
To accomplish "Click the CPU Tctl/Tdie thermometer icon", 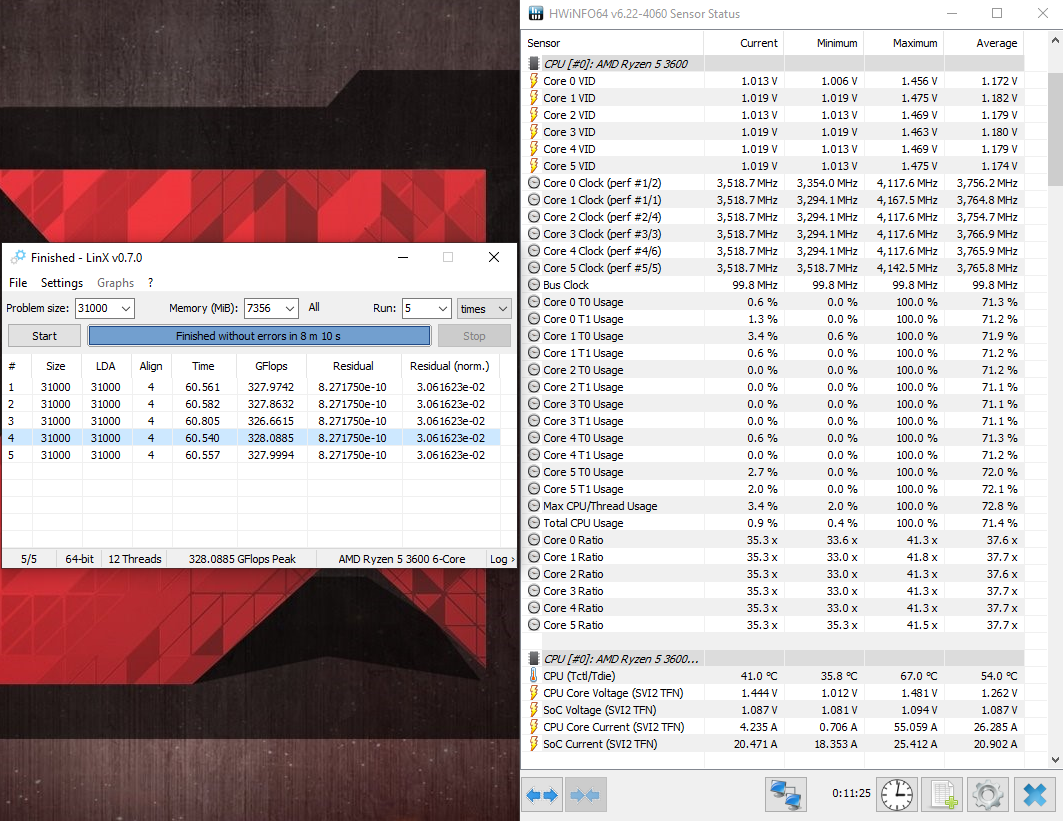I will pos(534,676).
